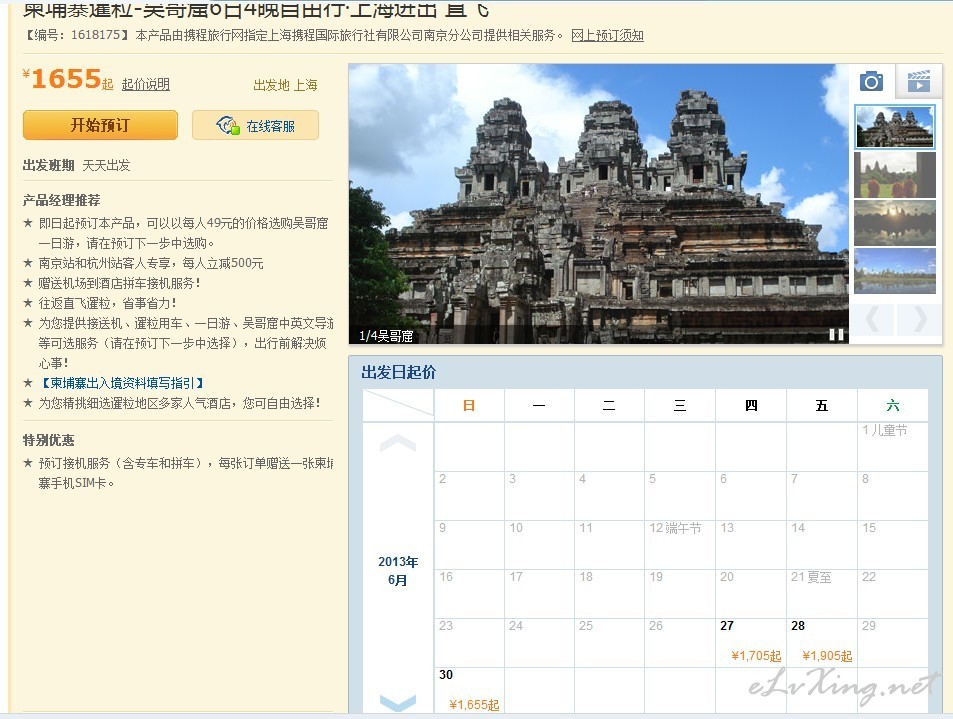Select the first Angkor temple thumbnail
The width and height of the screenshot is (953, 719).
click(895, 127)
